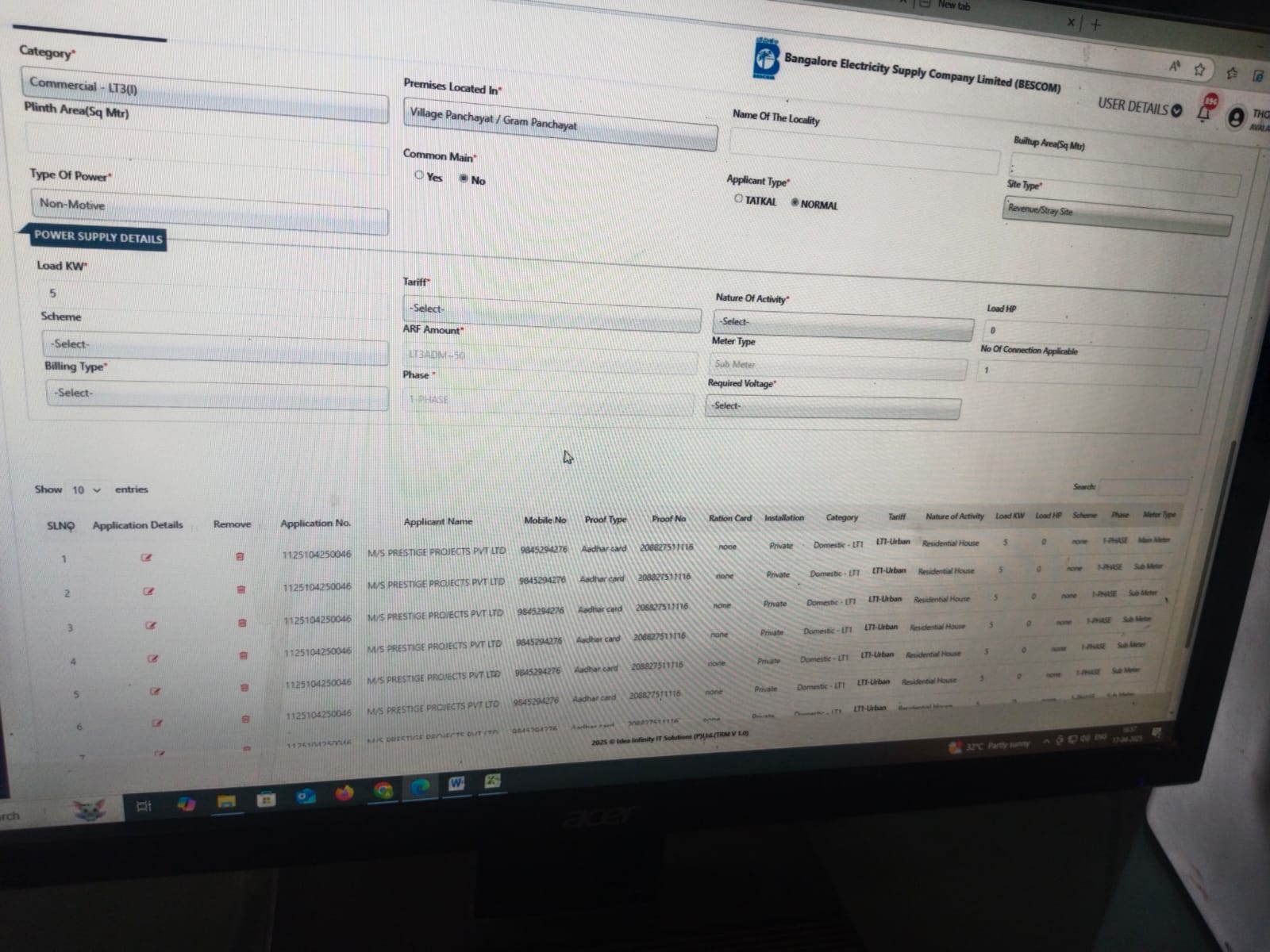Open File Explorer from the taskbar
1270x952 pixels.
click(226, 801)
